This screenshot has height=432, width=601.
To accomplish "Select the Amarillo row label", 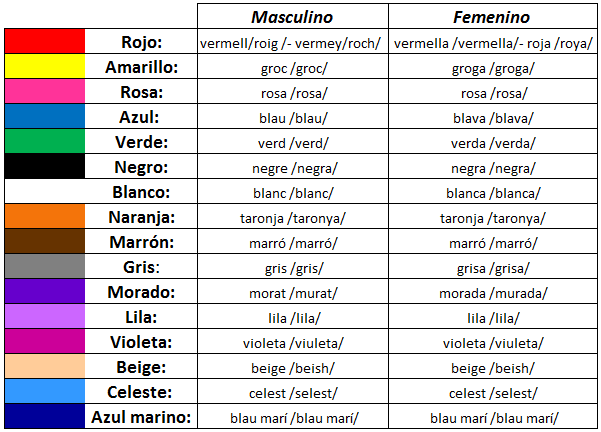I will tap(141, 67).
